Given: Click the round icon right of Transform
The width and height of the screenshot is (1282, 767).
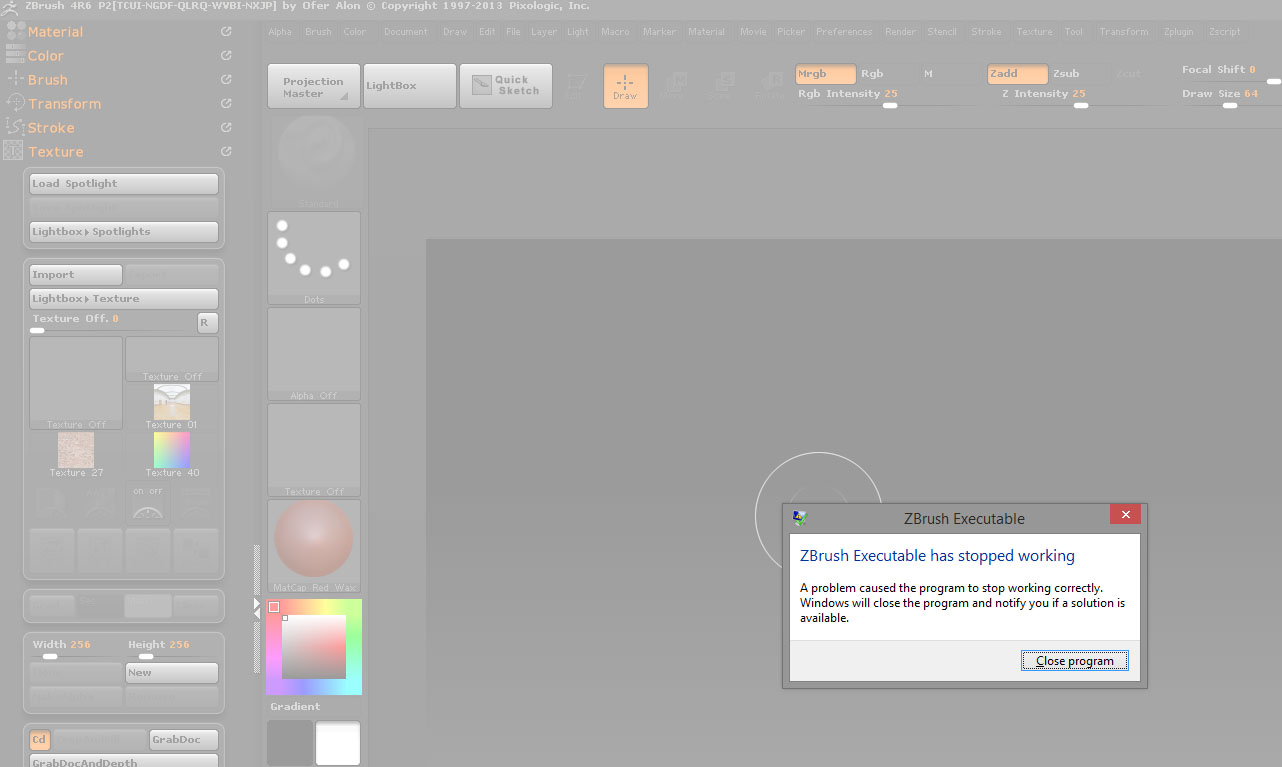Looking at the screenshot, I should tap(226, 104).
